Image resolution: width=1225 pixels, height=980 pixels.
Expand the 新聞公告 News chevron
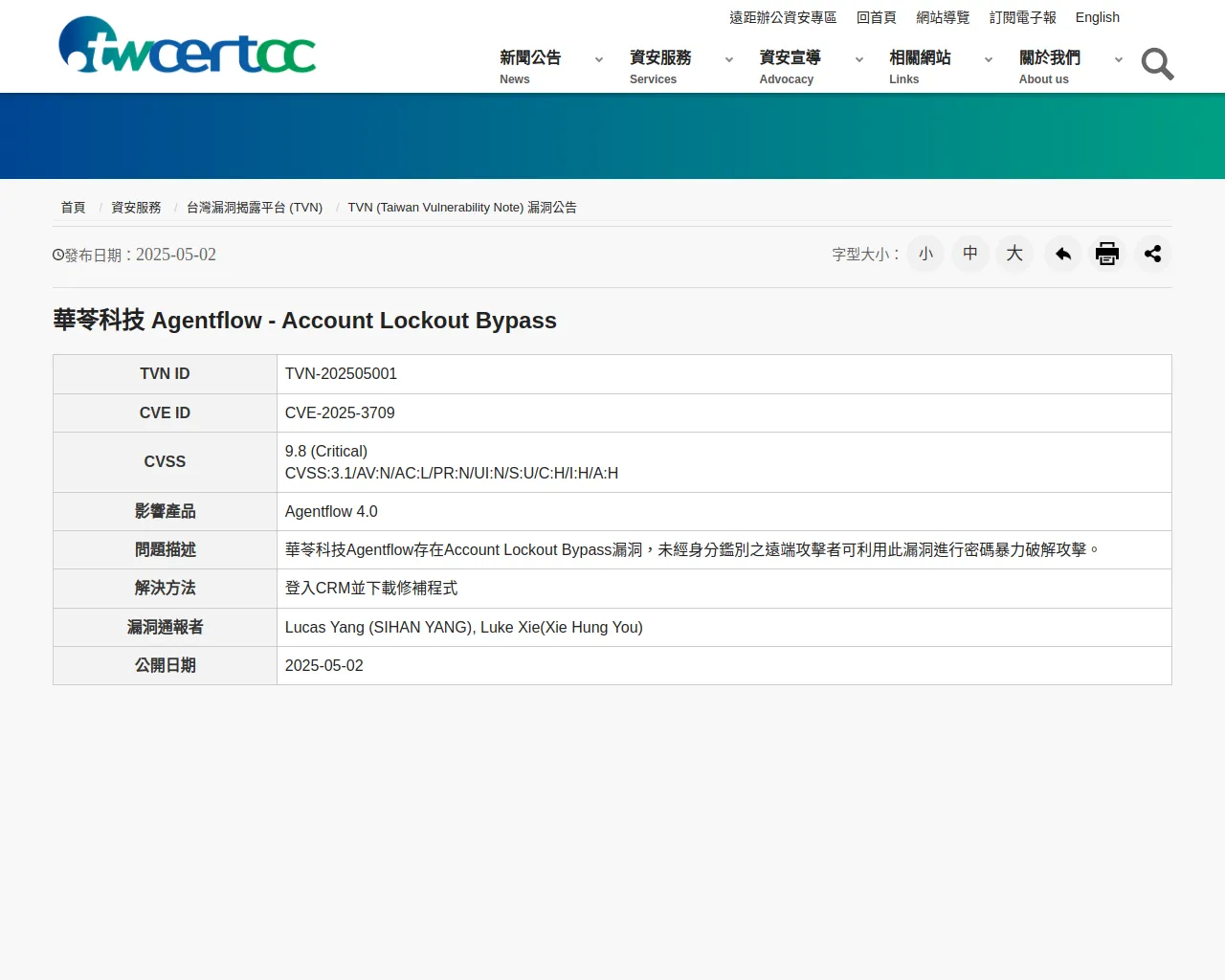pos(599,59)
